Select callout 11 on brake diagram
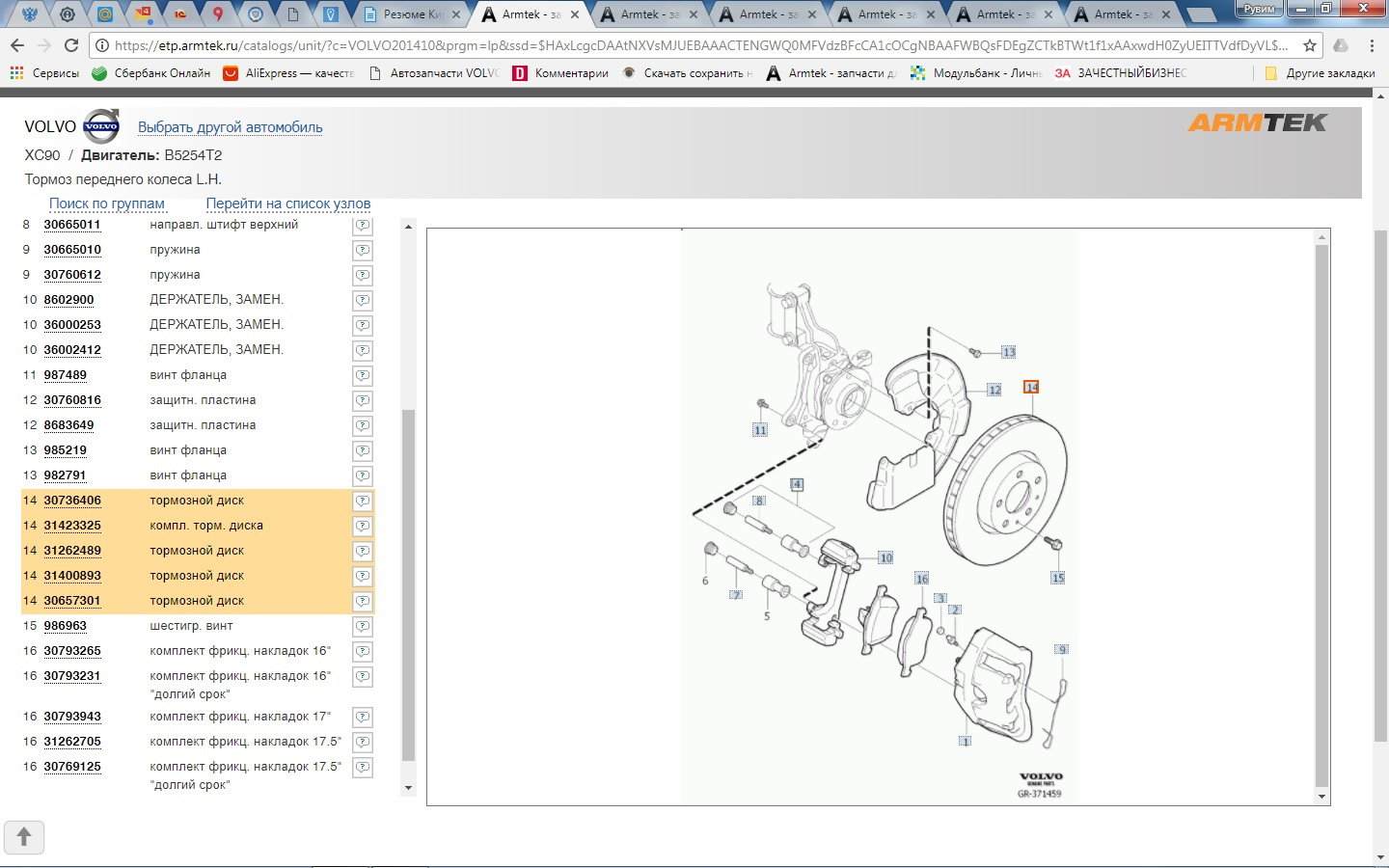The width and height of the screenshot is (1389, 868). 760,430
